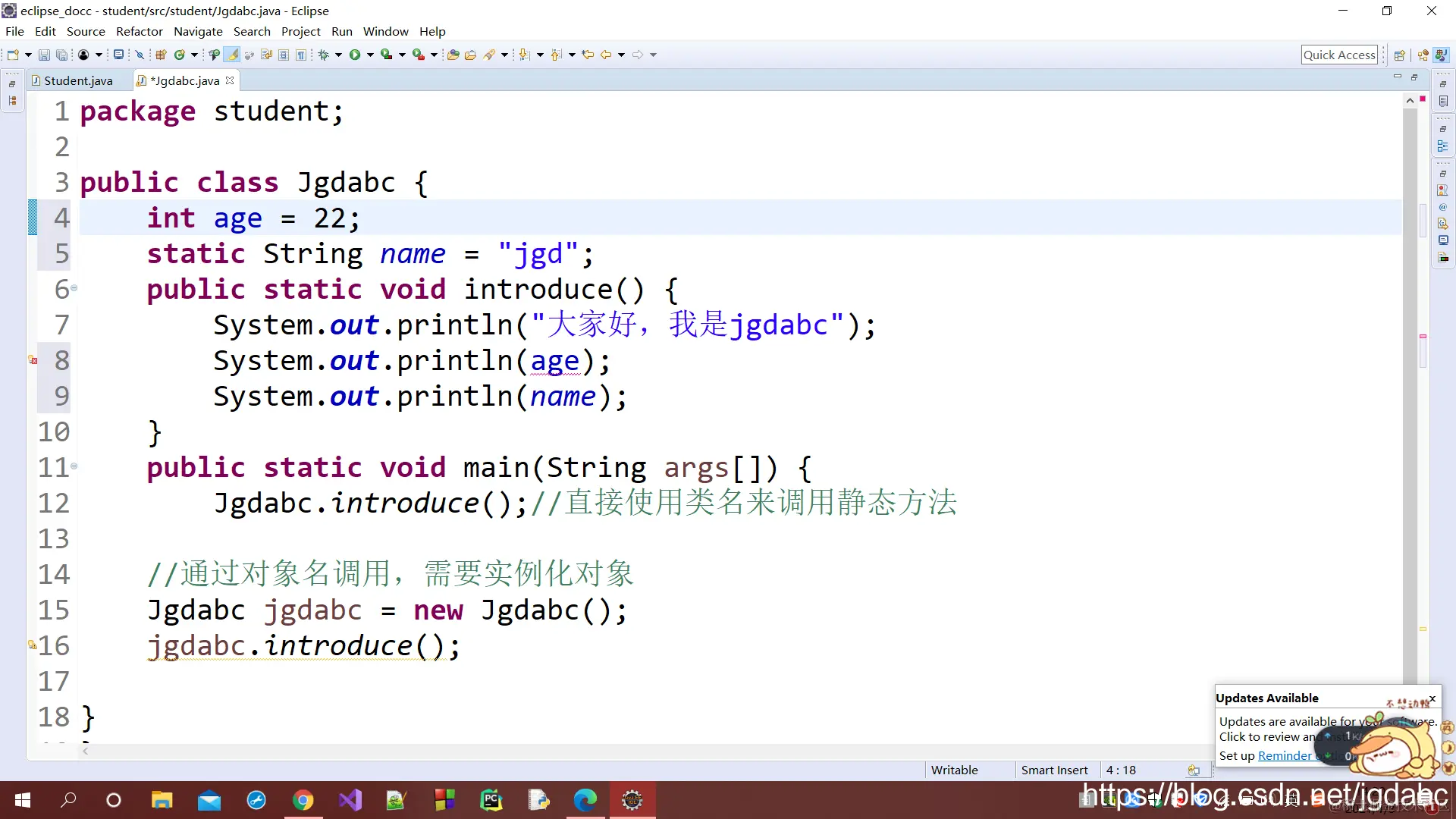Click the Debug bug icon
Image resolution: width=1456 pixels, height=819 pixels.
coord(324,55)
